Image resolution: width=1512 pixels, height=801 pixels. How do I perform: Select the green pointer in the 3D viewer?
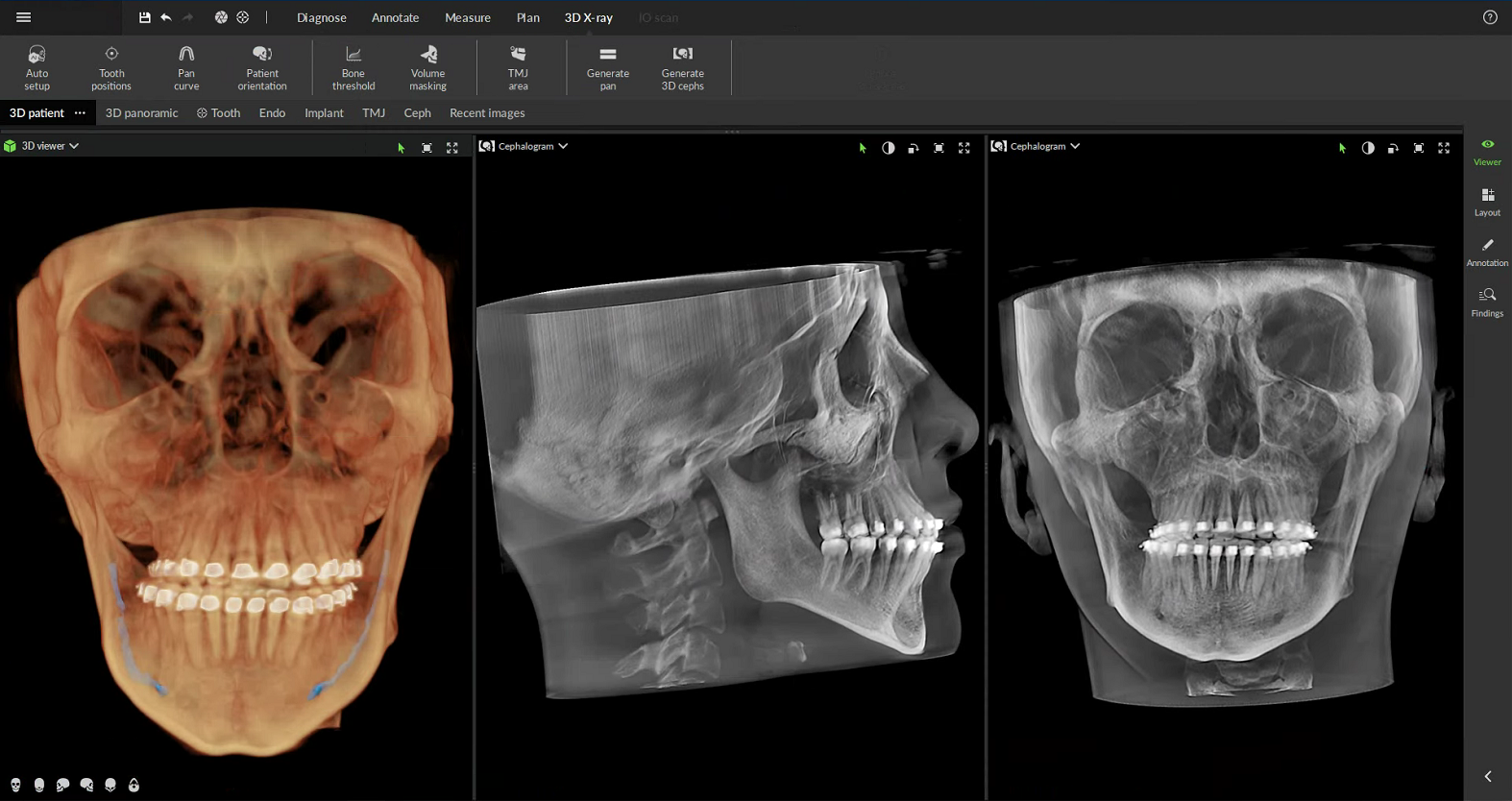tap(402, 148)
